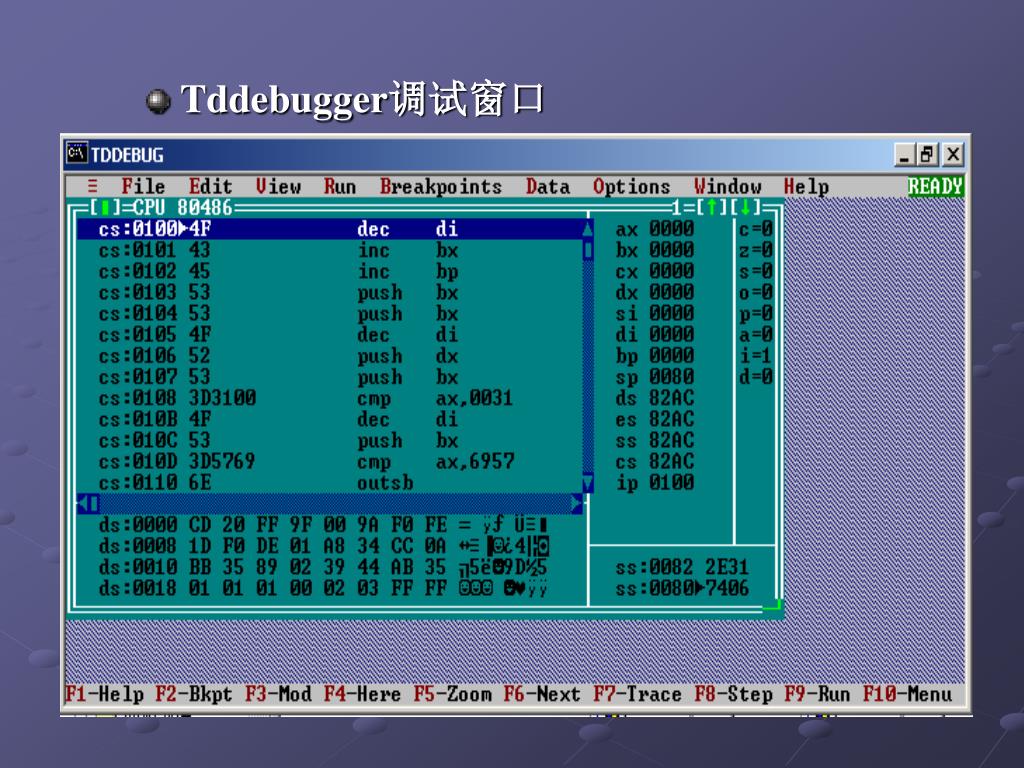The image size is (1024, 768).
Task: Select the ds:0008 memory dump row
Action: [x=323, y=545]
